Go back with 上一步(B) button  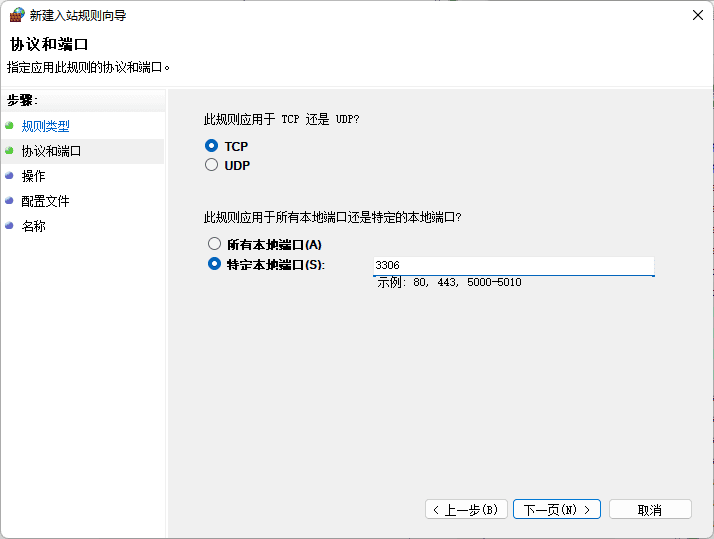tap(466, 509)
